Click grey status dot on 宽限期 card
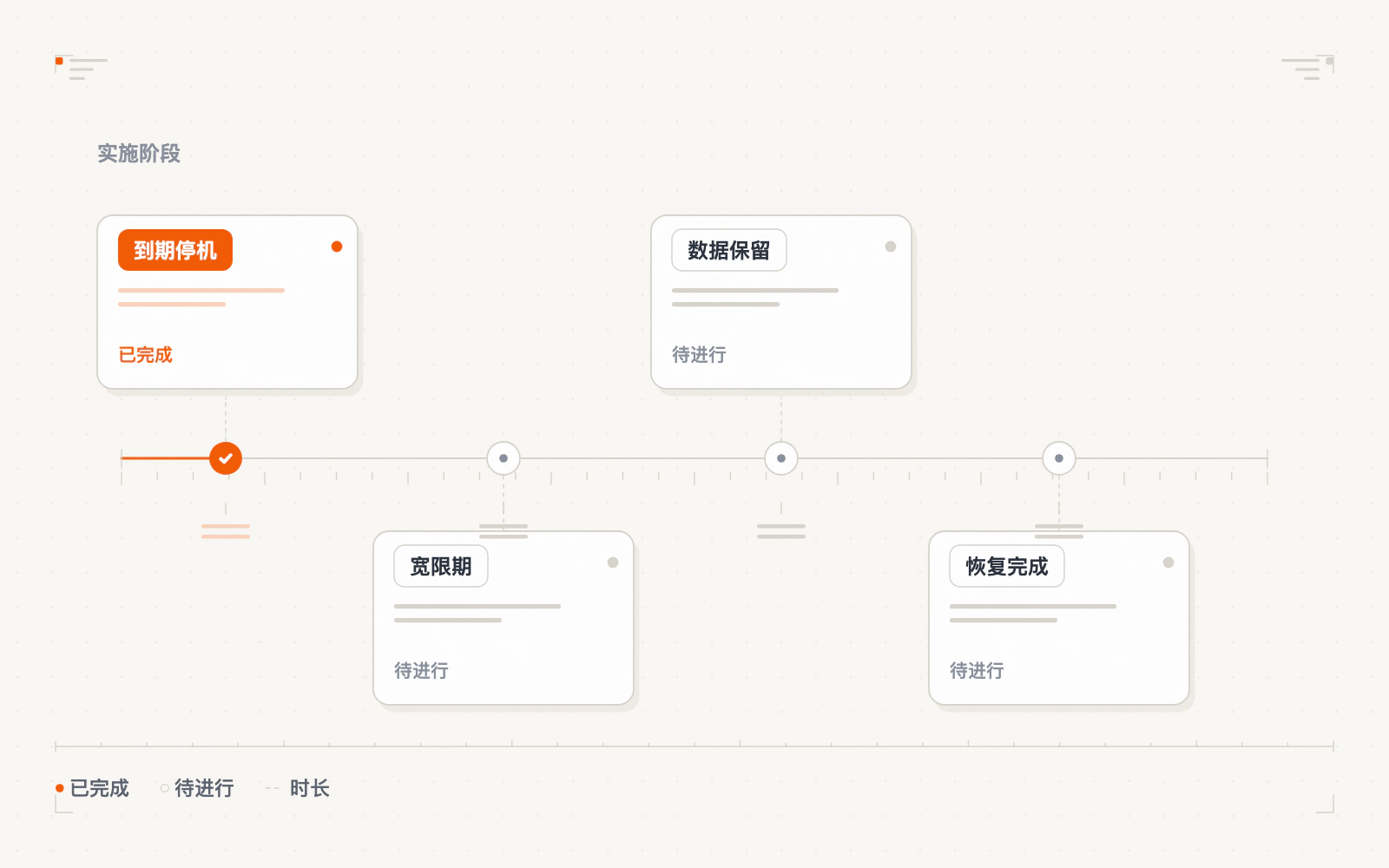The image size is (1389, 868). point(613,562)
